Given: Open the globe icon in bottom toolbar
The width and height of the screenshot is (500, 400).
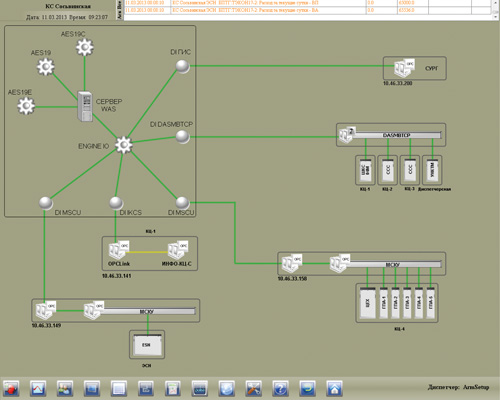Looking at the screenshot, I should coord(227,388).
